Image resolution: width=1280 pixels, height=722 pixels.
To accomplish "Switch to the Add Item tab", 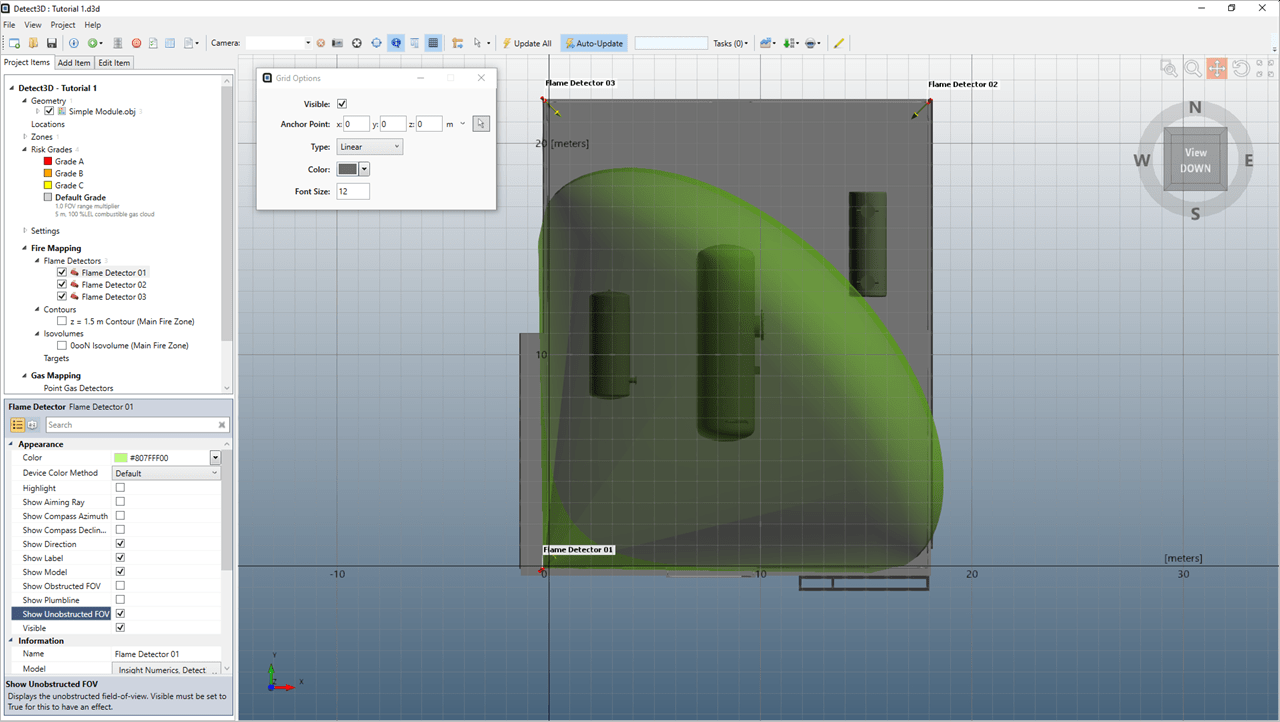I will click(x=74, y=63).
